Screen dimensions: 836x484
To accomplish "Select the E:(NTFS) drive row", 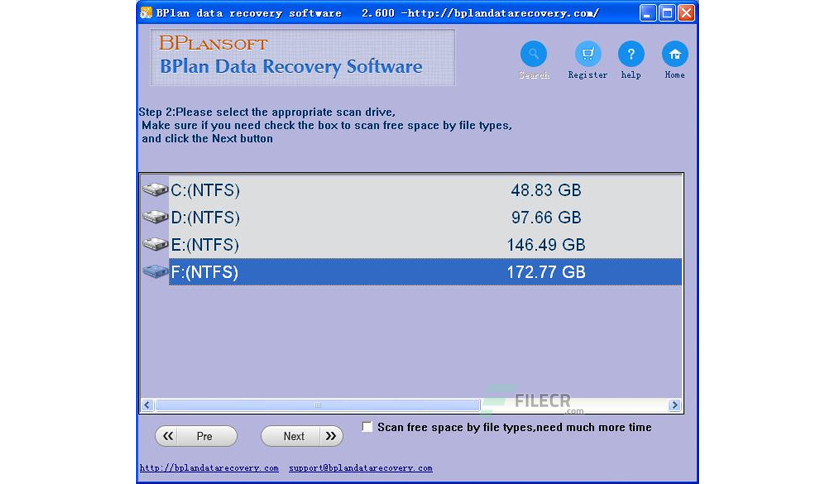I will click(412, 245).
